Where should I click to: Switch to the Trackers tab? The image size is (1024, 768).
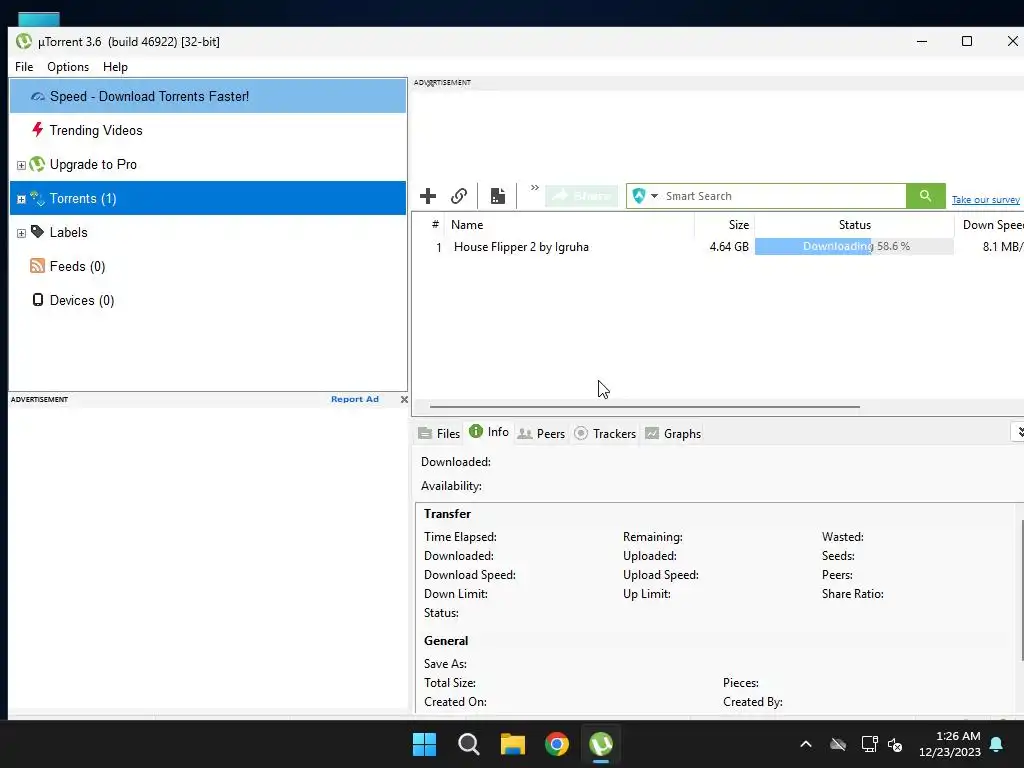[605, 434]
